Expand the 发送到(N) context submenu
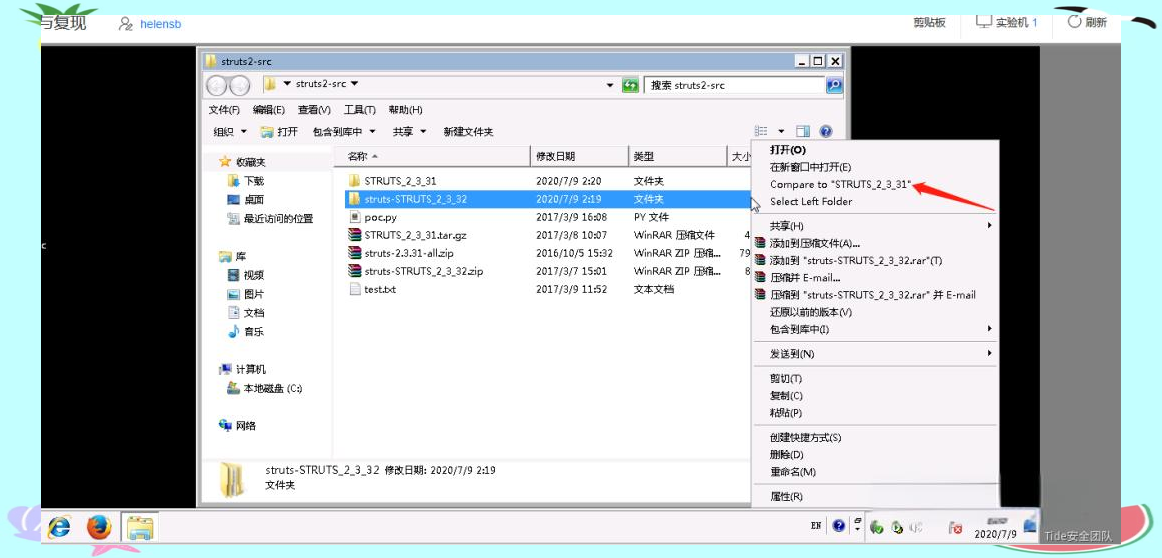Screen dimensions: 1162x558 (989, 353)
